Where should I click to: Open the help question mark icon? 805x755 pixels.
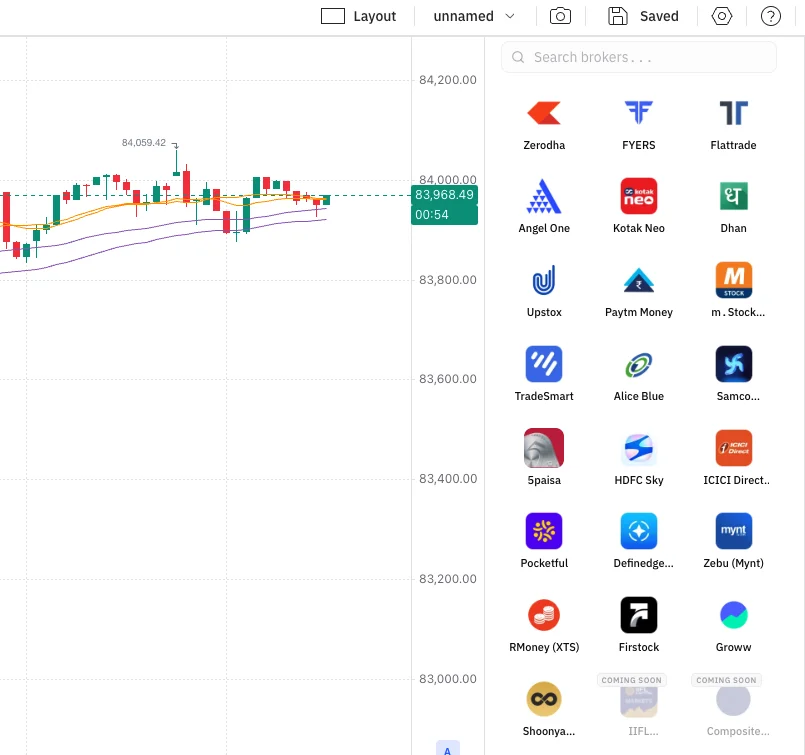tap(771, 16)
